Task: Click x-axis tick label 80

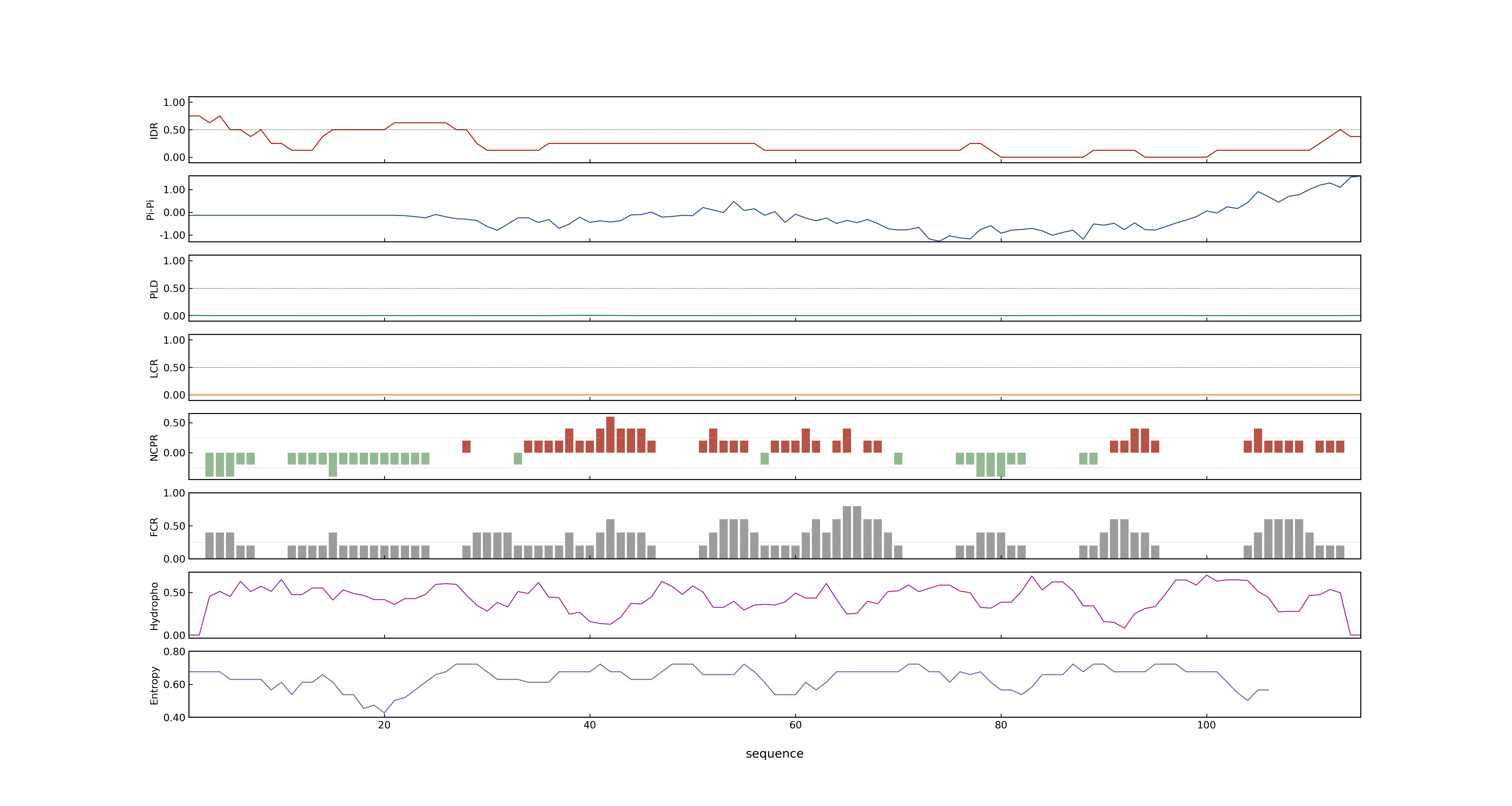Action: 1001,725
